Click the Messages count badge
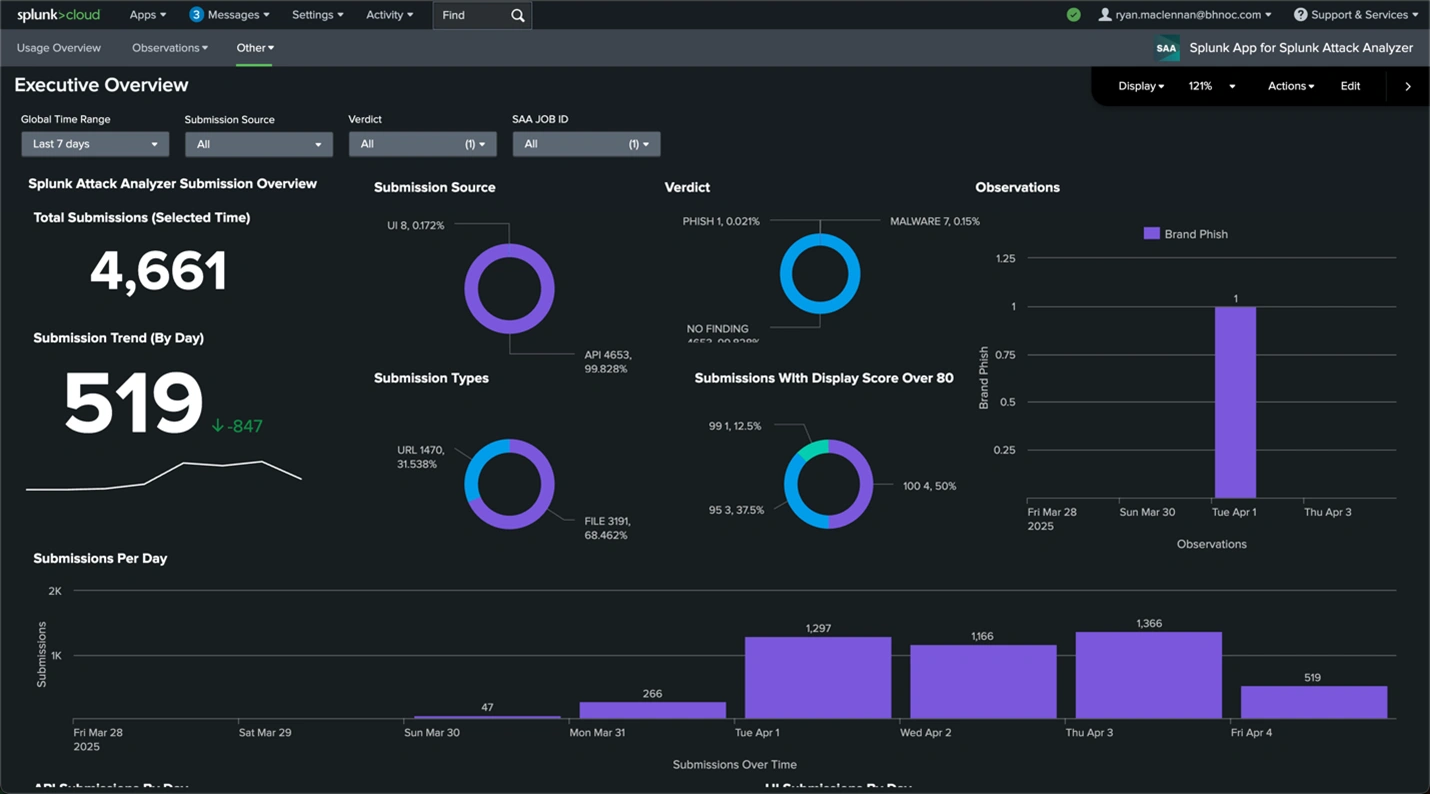The height and width of the screenshot is (794, 1430). [196, 15]
